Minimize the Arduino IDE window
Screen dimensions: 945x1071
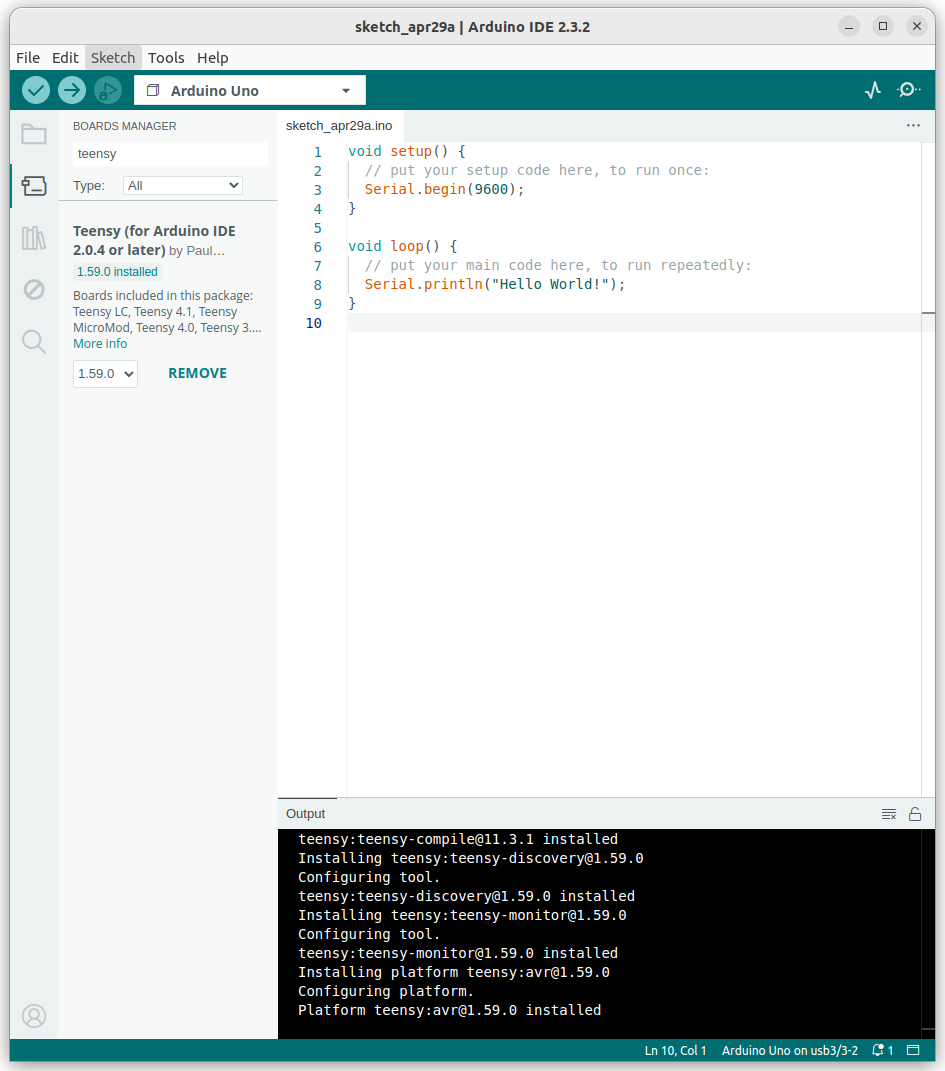(x=849, y=27)
